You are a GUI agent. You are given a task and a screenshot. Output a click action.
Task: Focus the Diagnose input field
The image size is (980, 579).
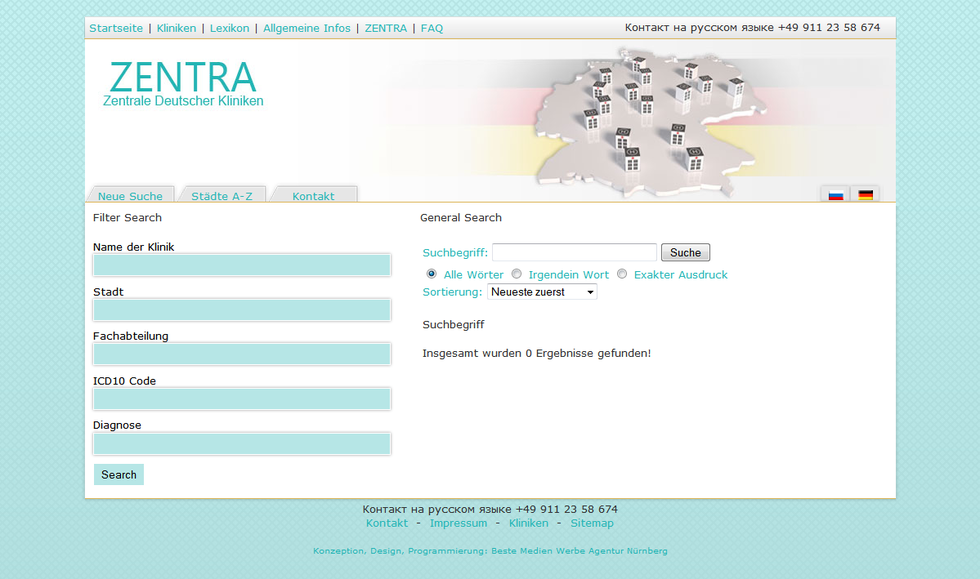tap(242, 444)
